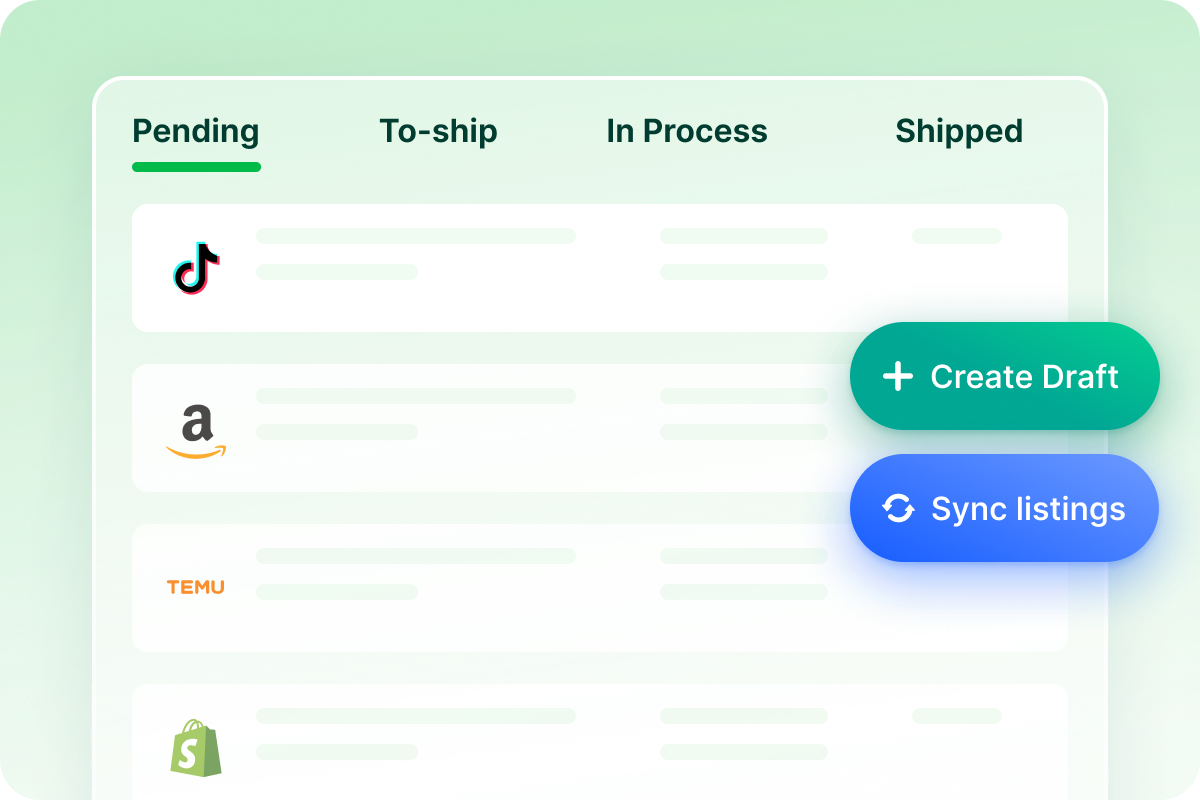Click the TikTok logo icon
1200x800 pixels.
coord(196,268)
